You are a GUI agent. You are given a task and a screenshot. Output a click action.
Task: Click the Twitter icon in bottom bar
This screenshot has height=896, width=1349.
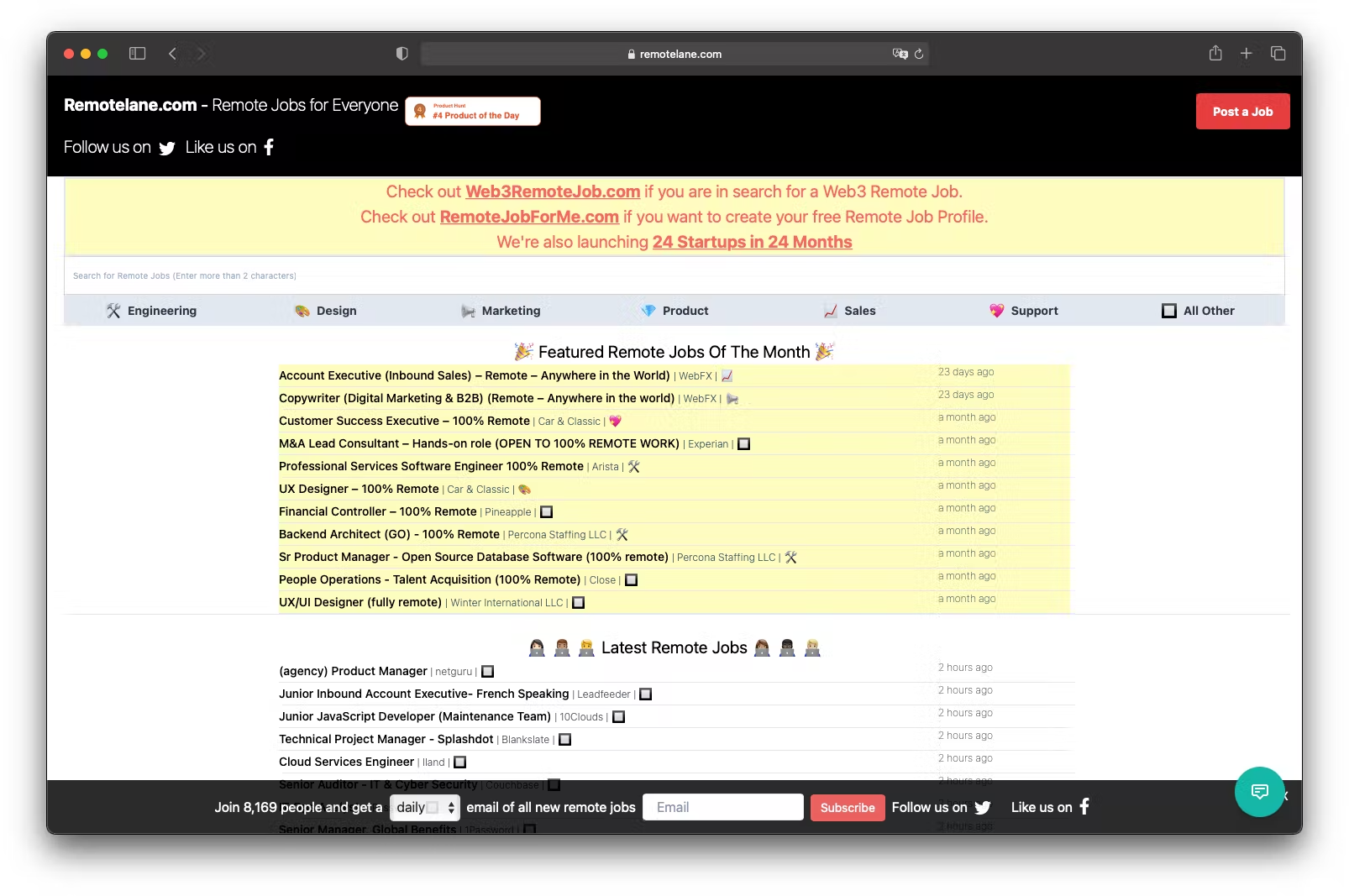point(983,808)
